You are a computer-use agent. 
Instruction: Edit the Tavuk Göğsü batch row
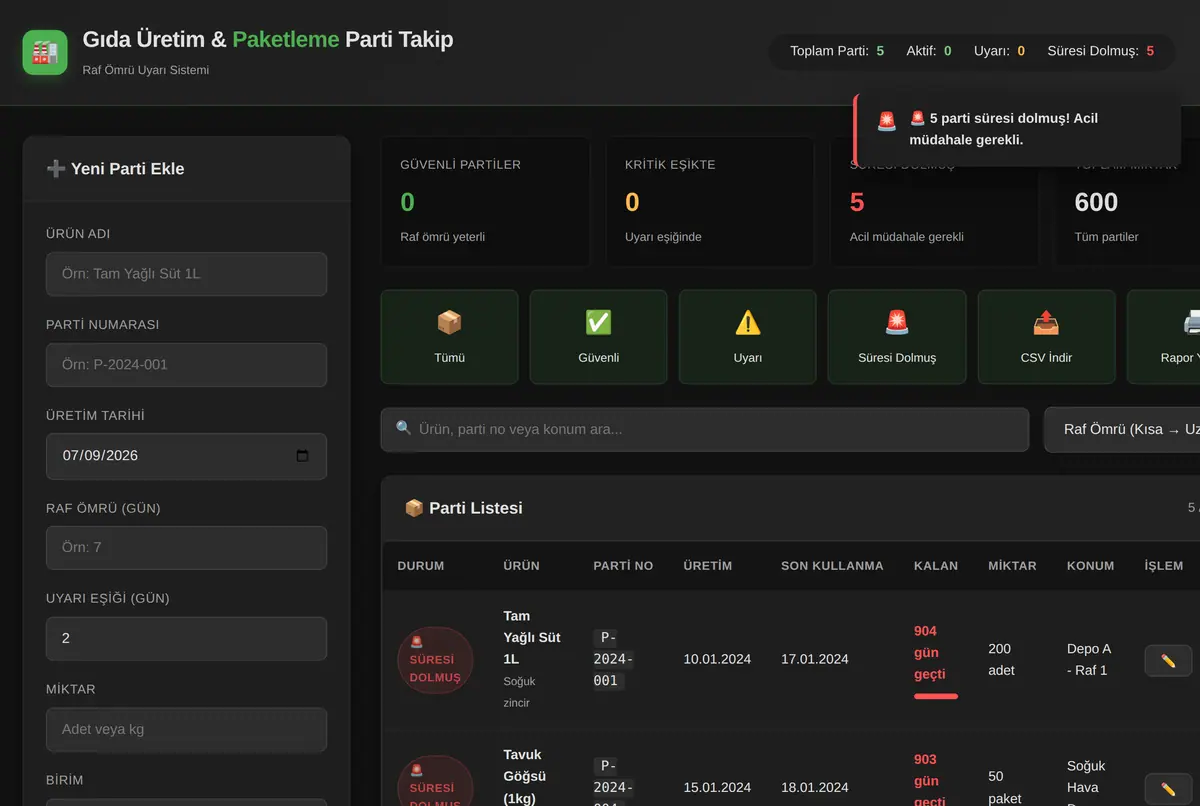click(1168, 788)
